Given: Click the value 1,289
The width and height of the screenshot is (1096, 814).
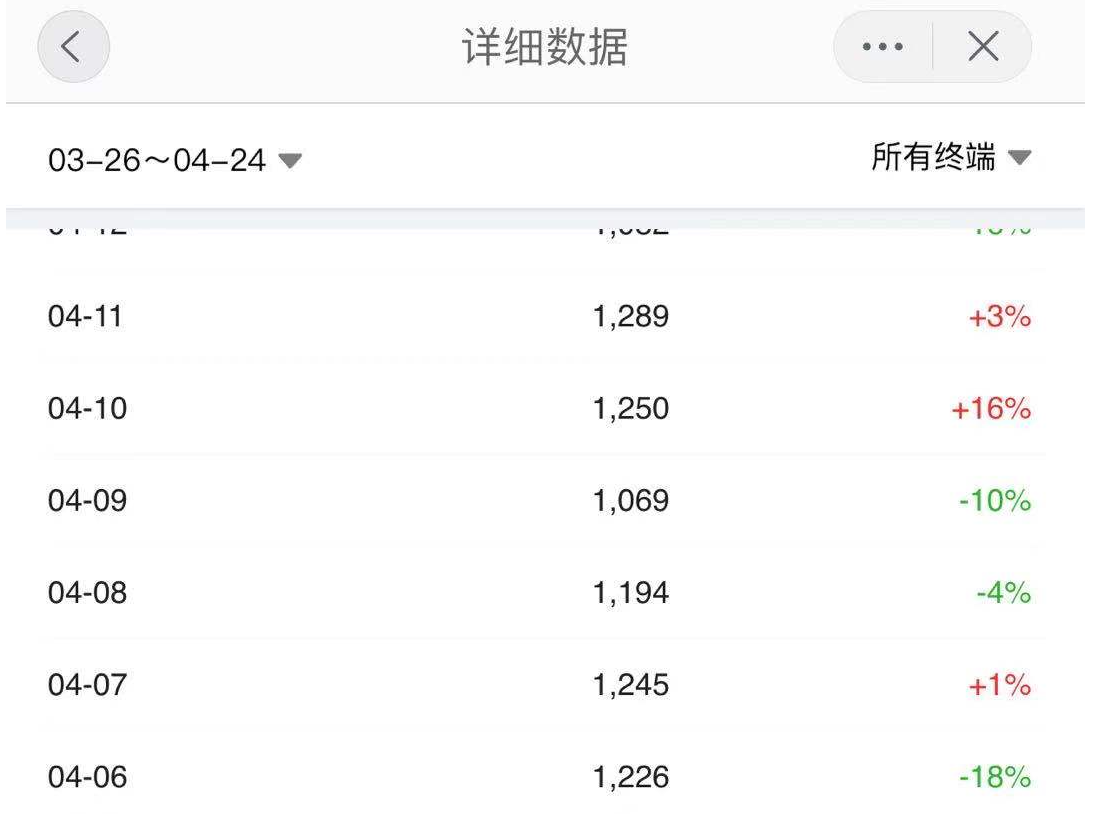Looking at the screenshot, I should pyautogui.click(x=630, y=317).
